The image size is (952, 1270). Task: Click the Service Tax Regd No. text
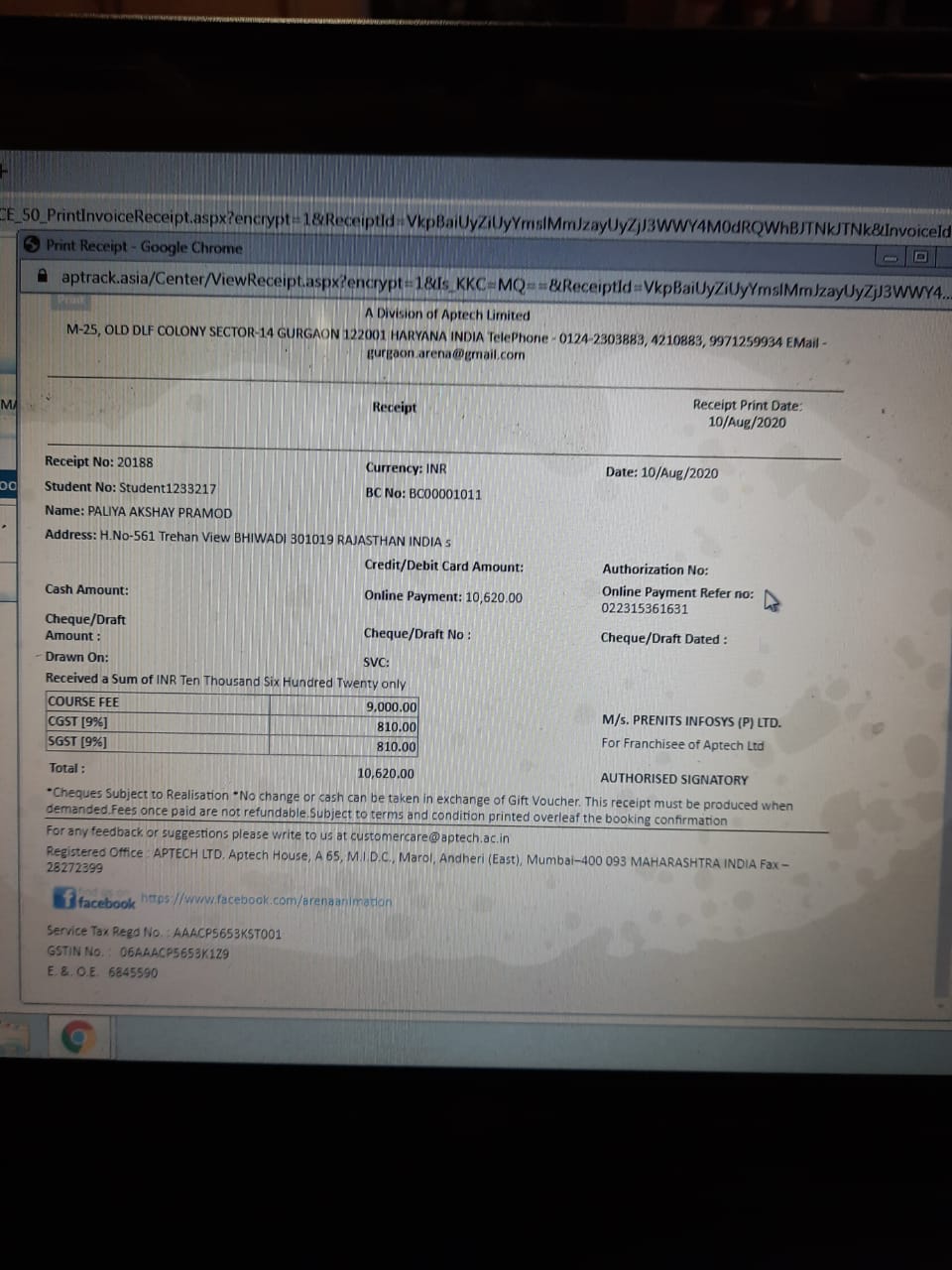tap(165, 933)
